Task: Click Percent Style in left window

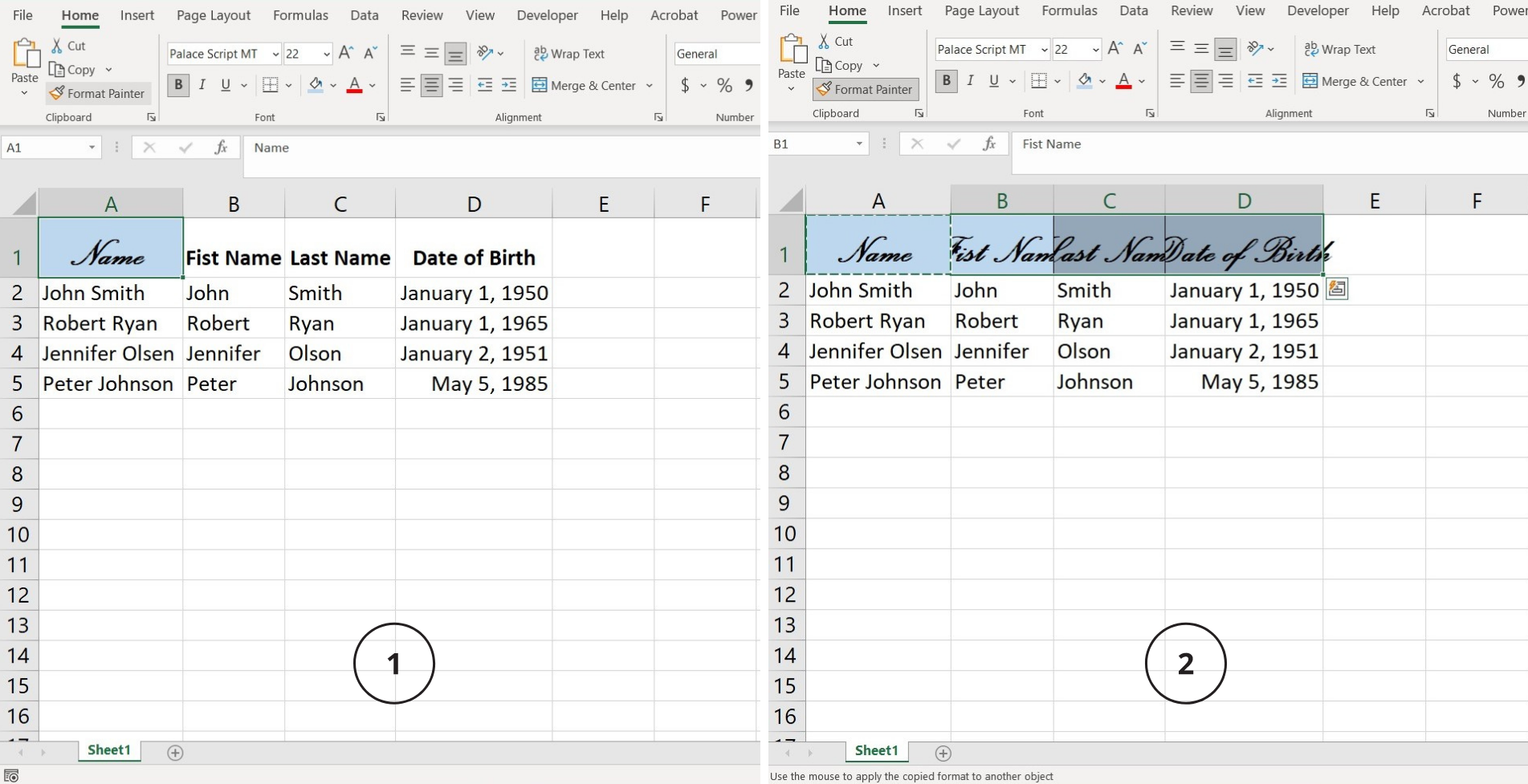Action: click(725, 85)
